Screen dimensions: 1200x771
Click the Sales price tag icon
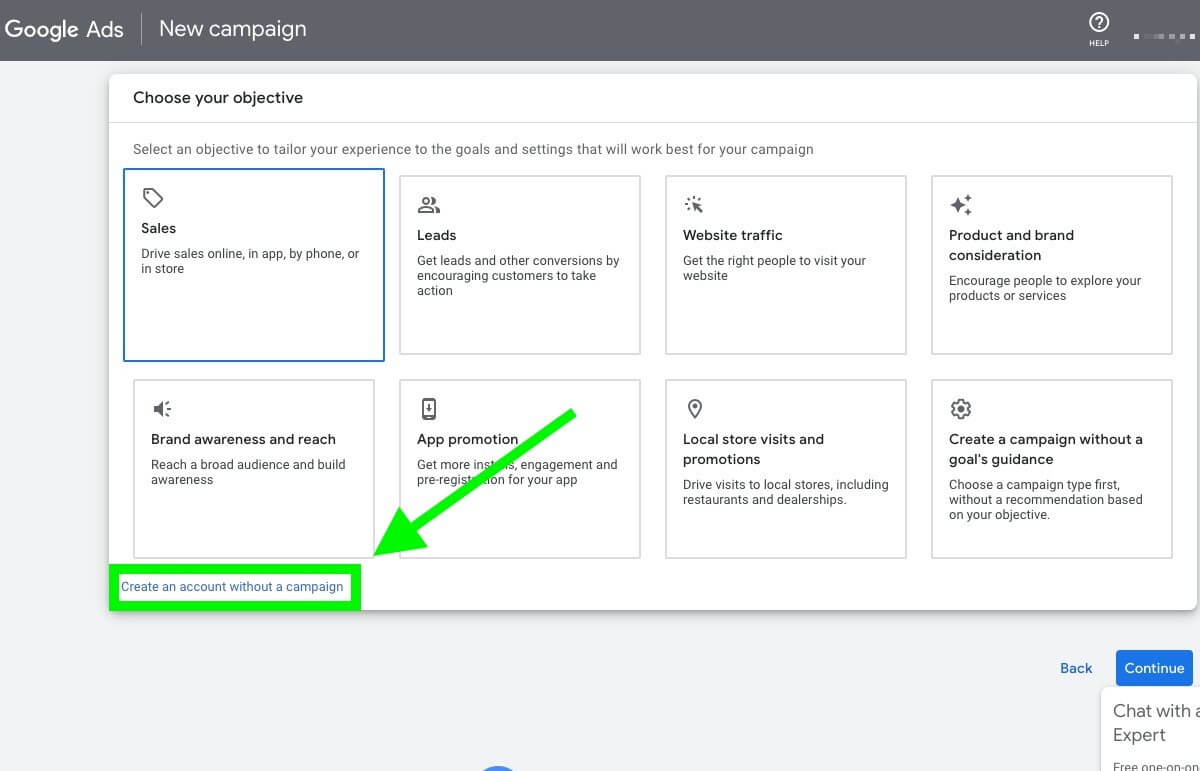pos(153,197)
